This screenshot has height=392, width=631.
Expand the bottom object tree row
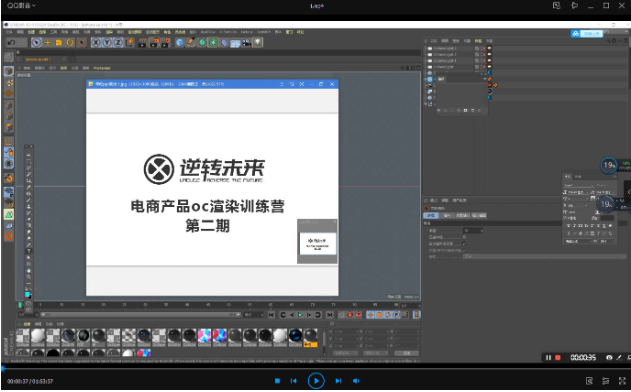point(426,104)
